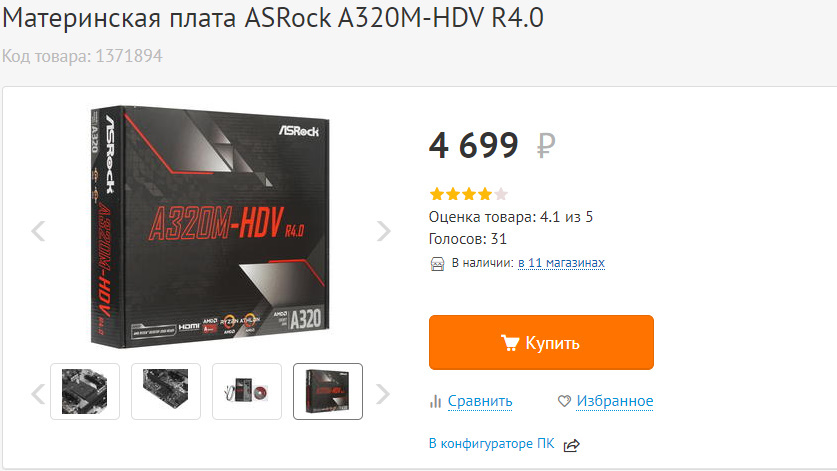Screen dimensions: 837x471
Task: Click the store icon beside В наличии
Action: coord(437,264)
